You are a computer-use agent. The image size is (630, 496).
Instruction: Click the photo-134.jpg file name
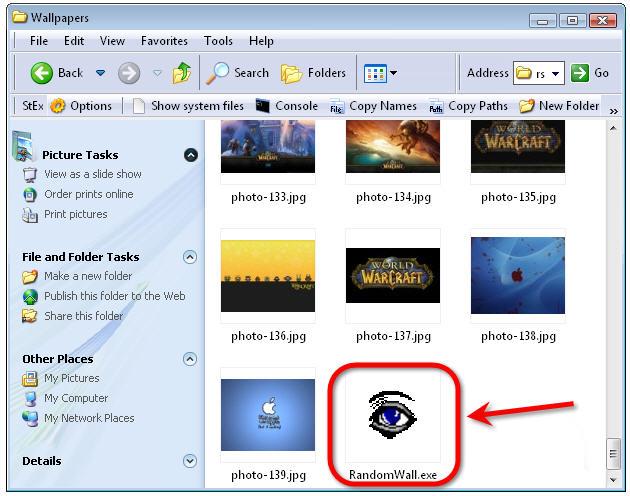coord(393,197)
